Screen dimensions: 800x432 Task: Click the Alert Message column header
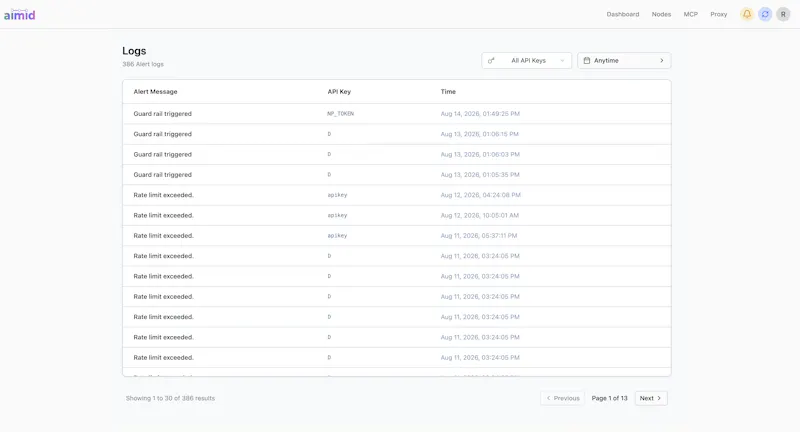tap(155, 92)
